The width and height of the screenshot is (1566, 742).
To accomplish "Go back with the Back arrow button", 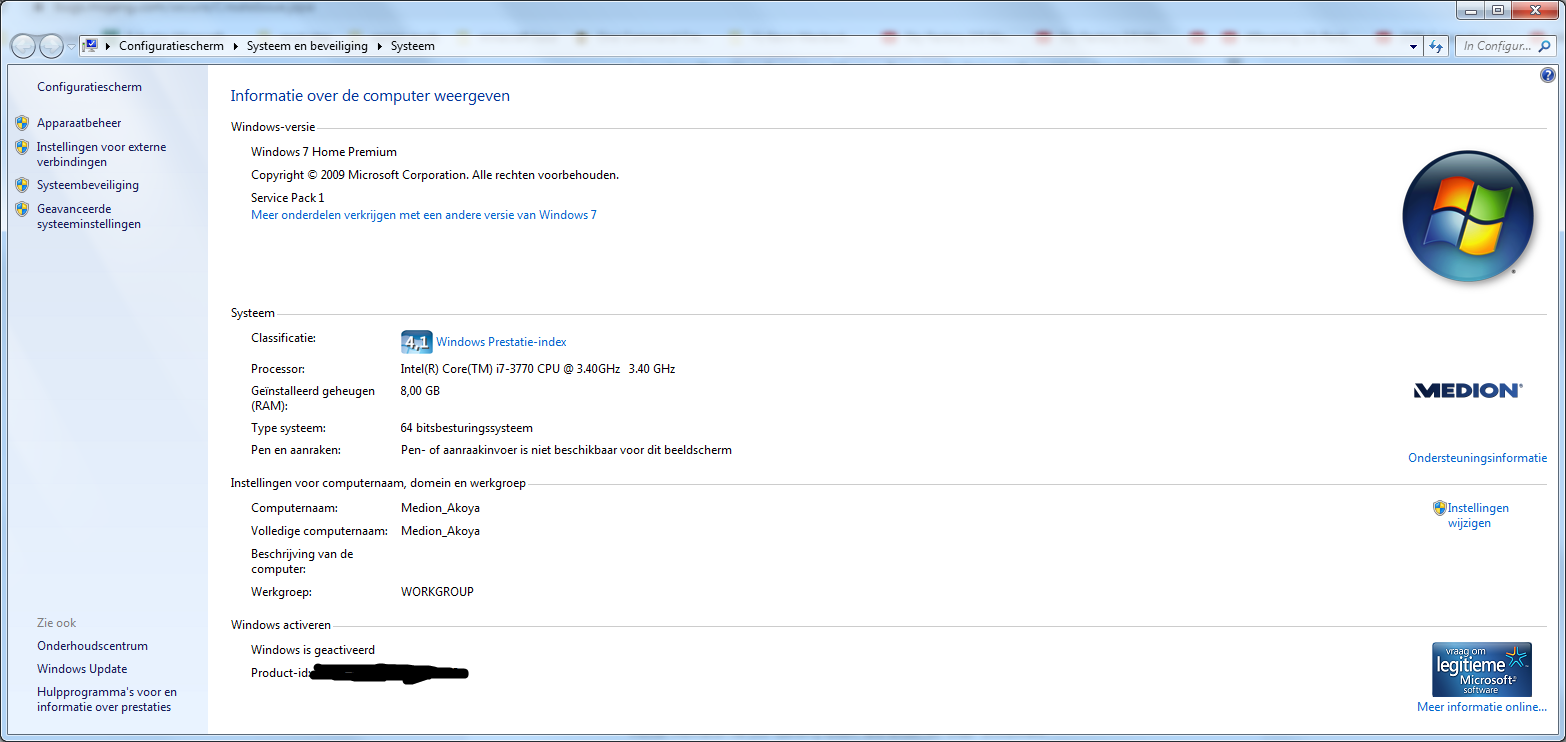I will pyautogui.click(x=23, y=46).
